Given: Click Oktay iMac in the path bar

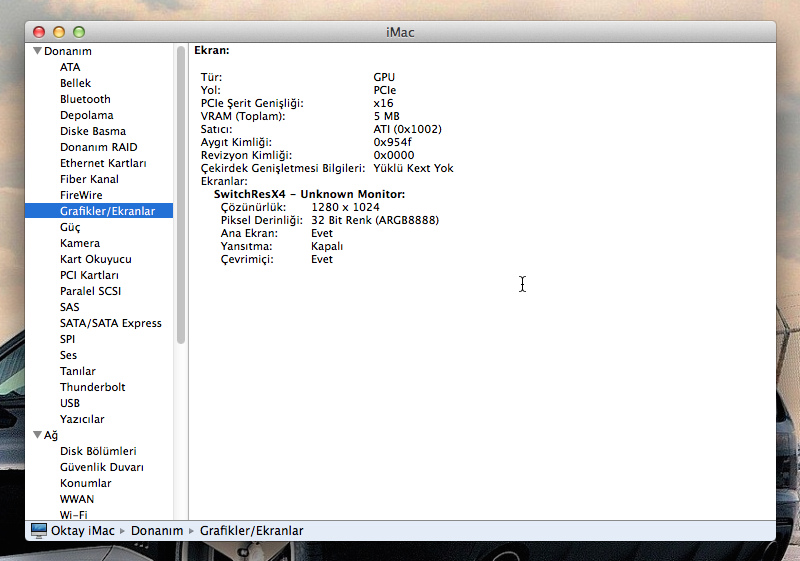Looking at the screenshot, I should coord(82,530).
